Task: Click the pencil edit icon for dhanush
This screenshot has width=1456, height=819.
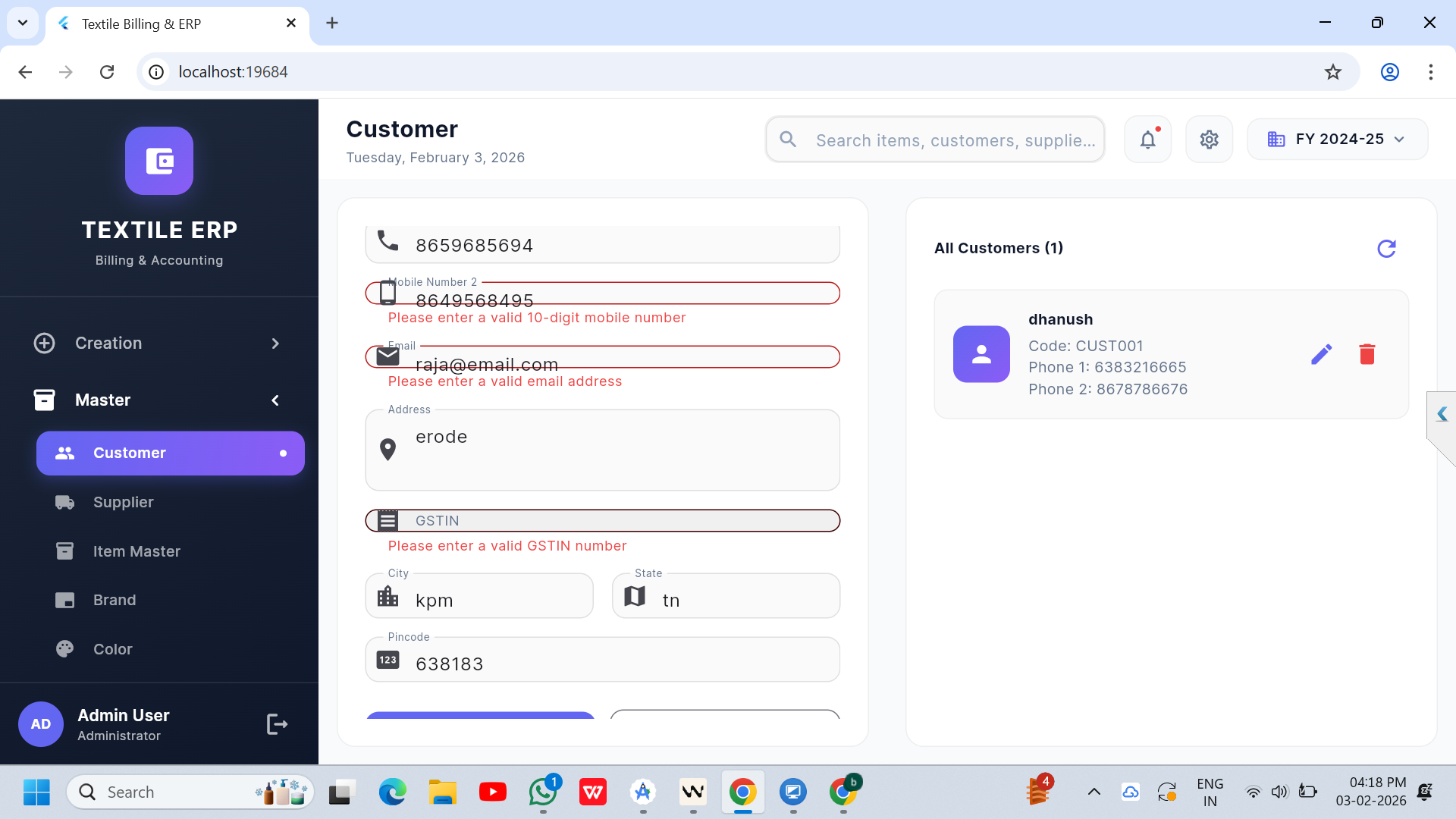Action: [x=1321, y=354]
